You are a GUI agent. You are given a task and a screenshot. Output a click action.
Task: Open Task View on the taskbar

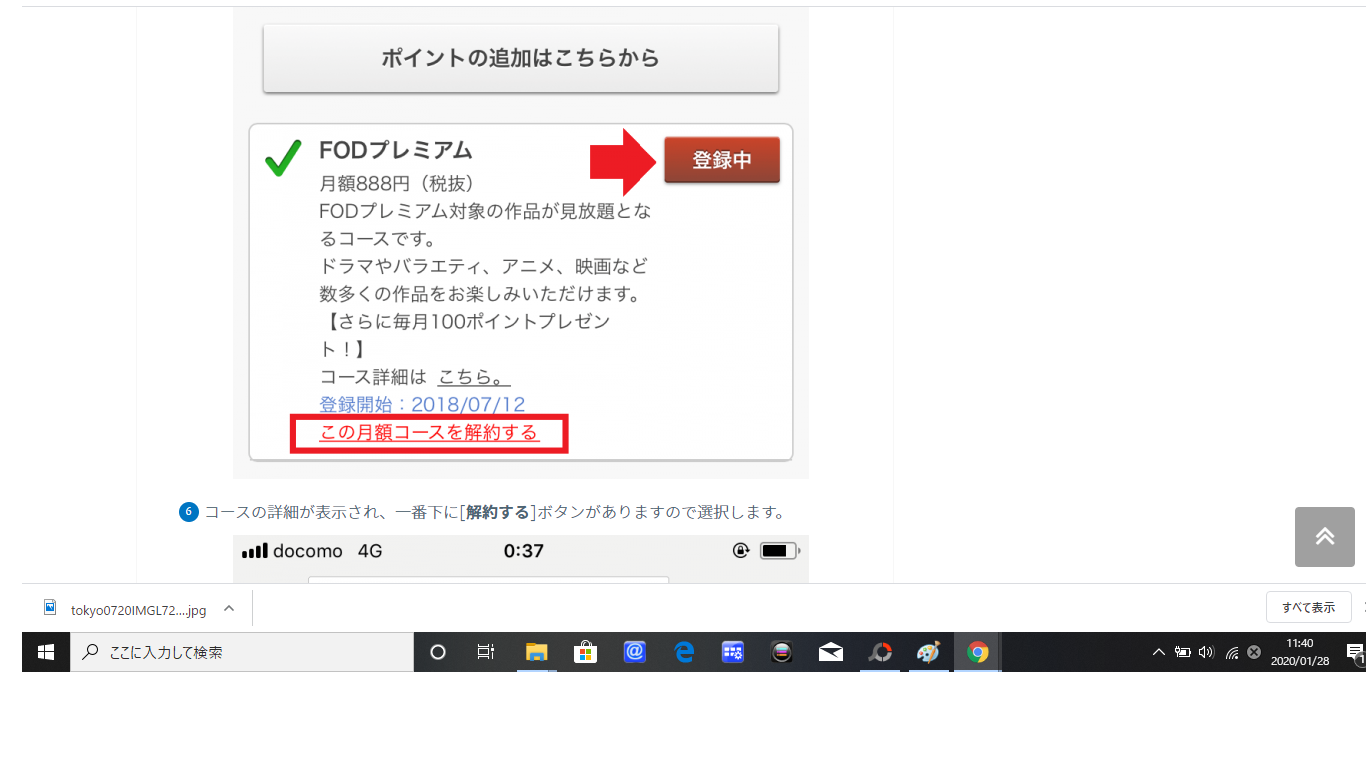pyautogui.click(x=486, y=652)
